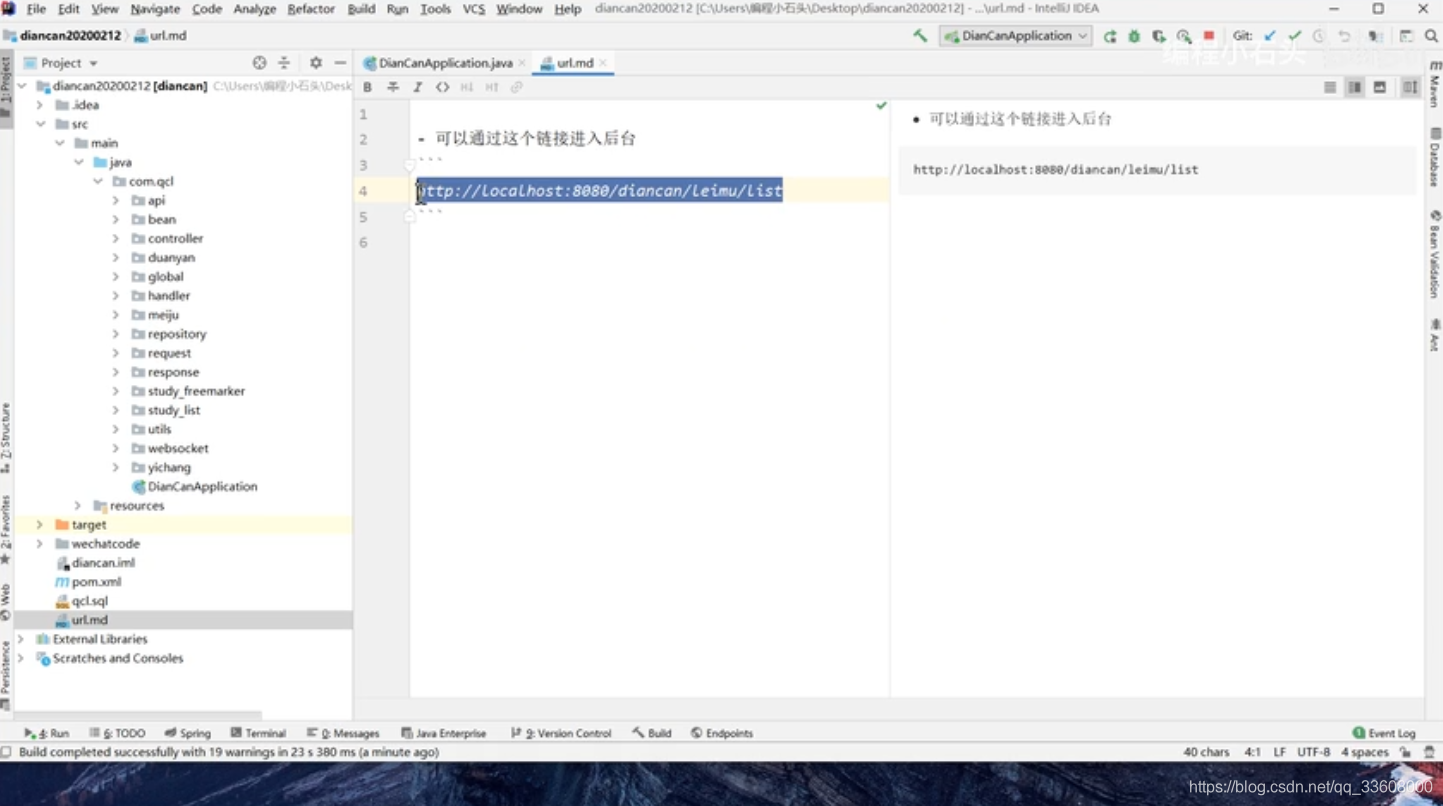
Task: Collapse the src folder
Action: point(40,124)
